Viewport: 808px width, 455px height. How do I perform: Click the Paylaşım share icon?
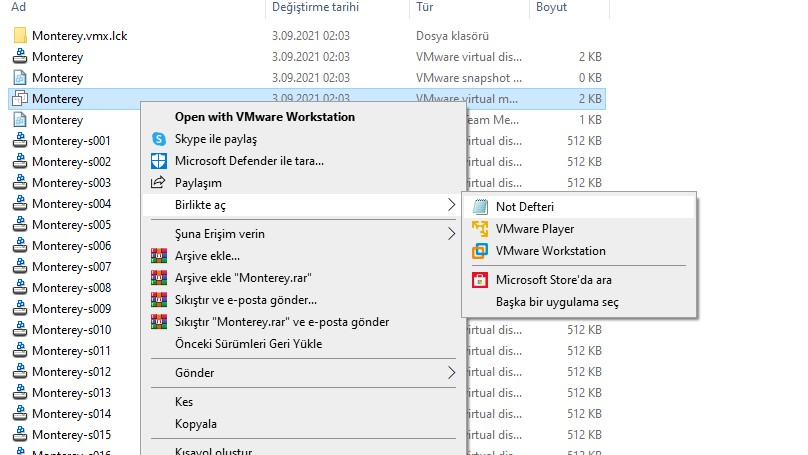pyautogui.click(x=158, y=182)
